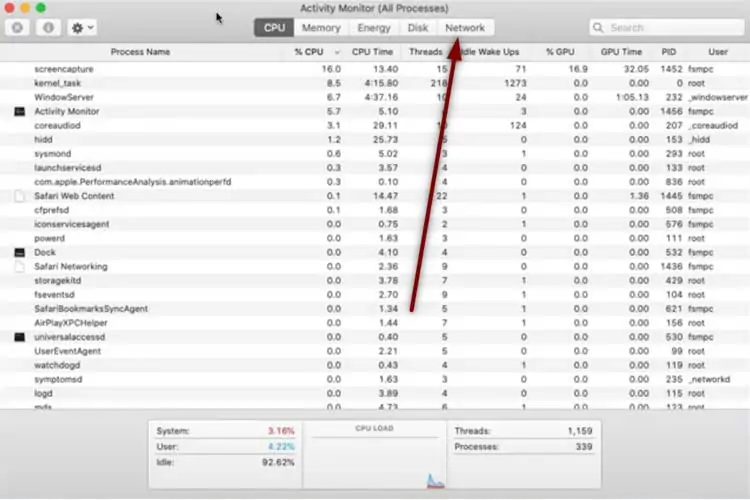Screen dimensions: 750x500
Task: Click the inspect process info icon
Action: point(47,28)
